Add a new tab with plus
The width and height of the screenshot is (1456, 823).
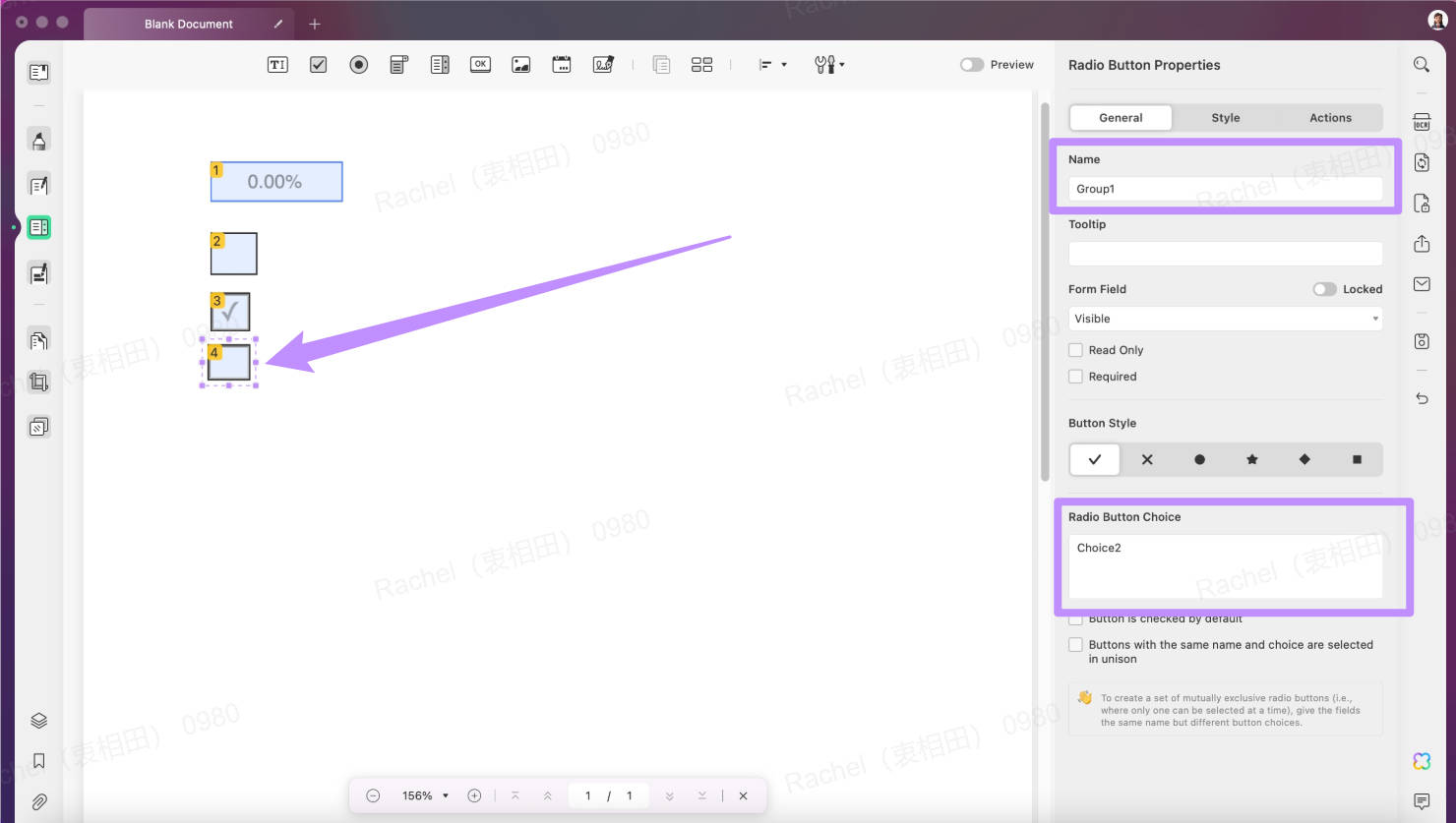315,24
